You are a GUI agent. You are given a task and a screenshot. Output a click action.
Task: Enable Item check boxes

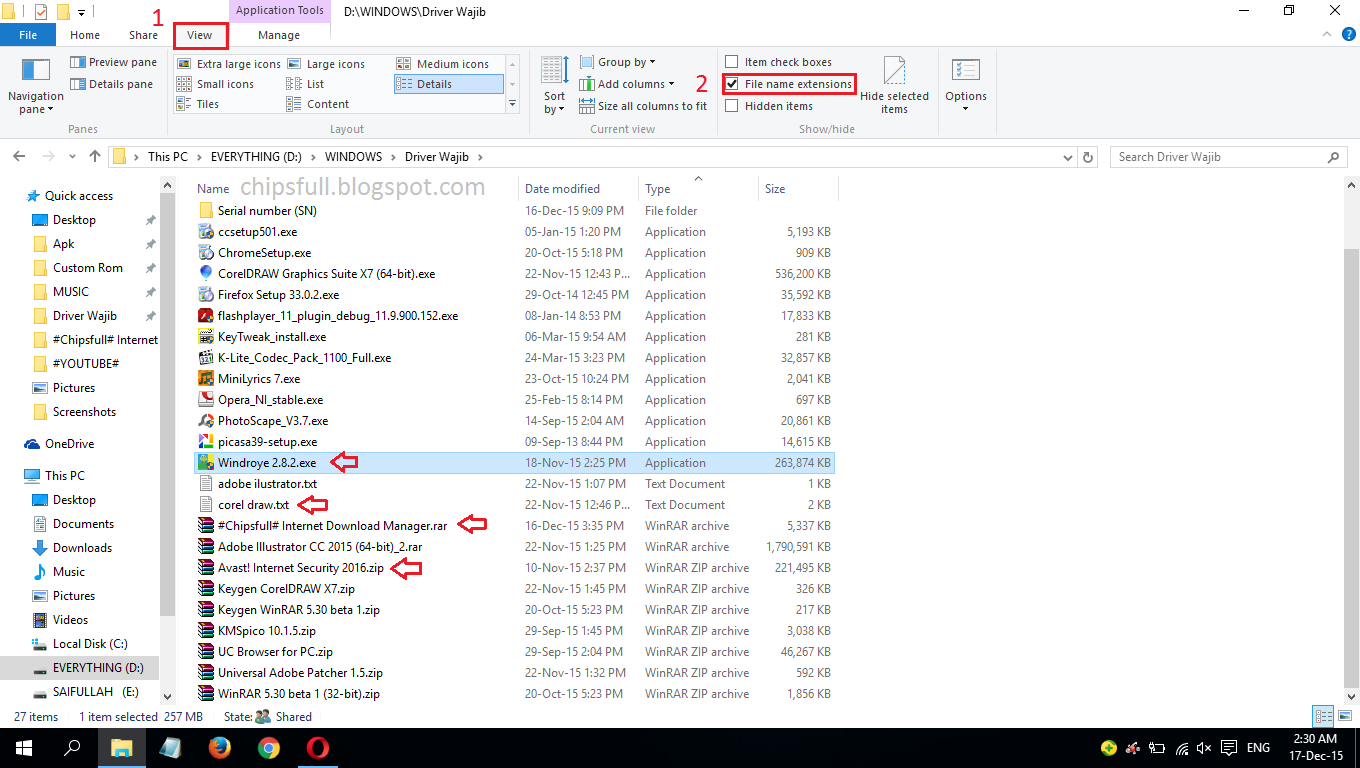click(x=732, y=61)
